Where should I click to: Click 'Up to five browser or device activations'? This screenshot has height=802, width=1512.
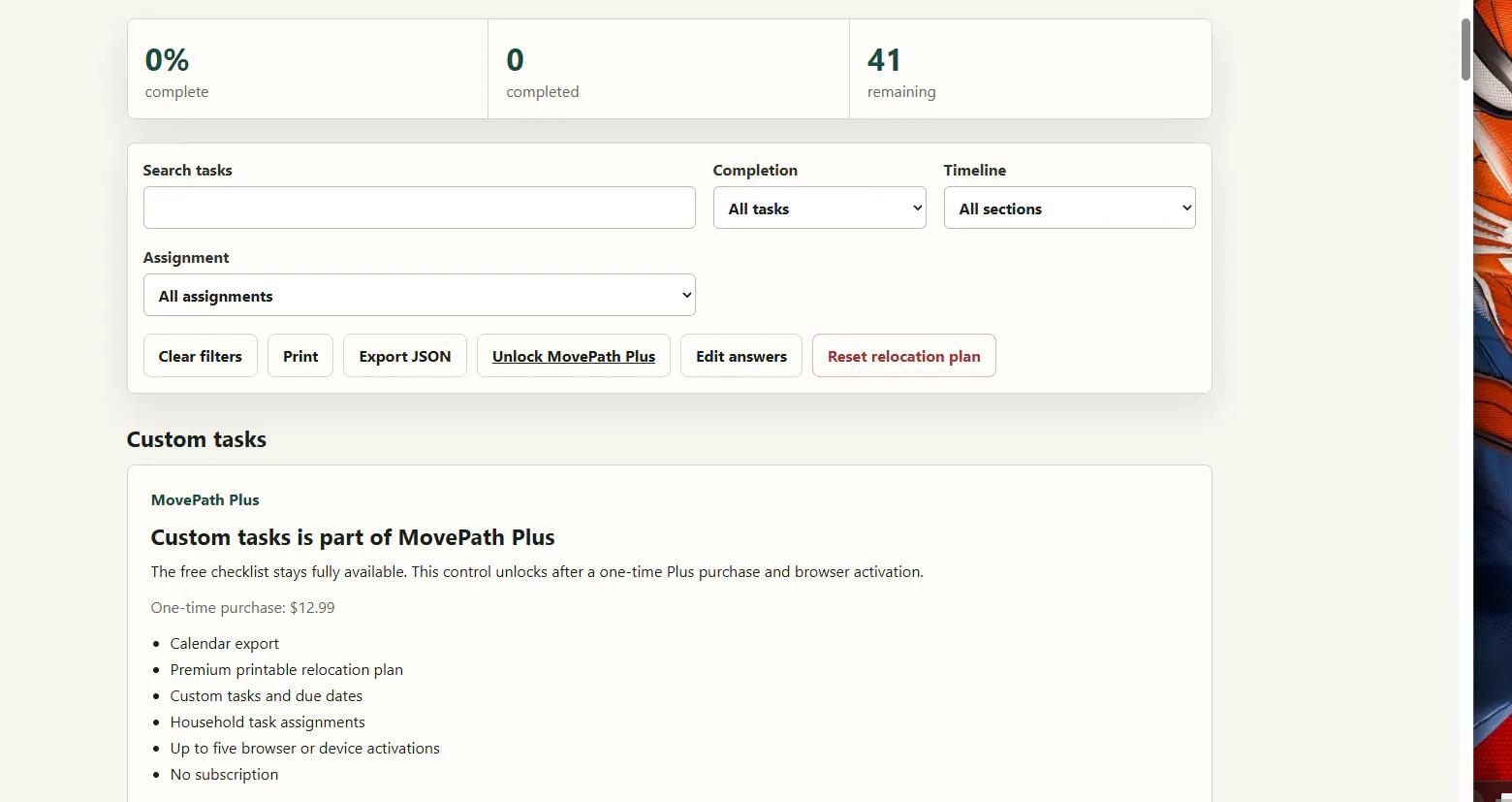(x=305, y=749)
